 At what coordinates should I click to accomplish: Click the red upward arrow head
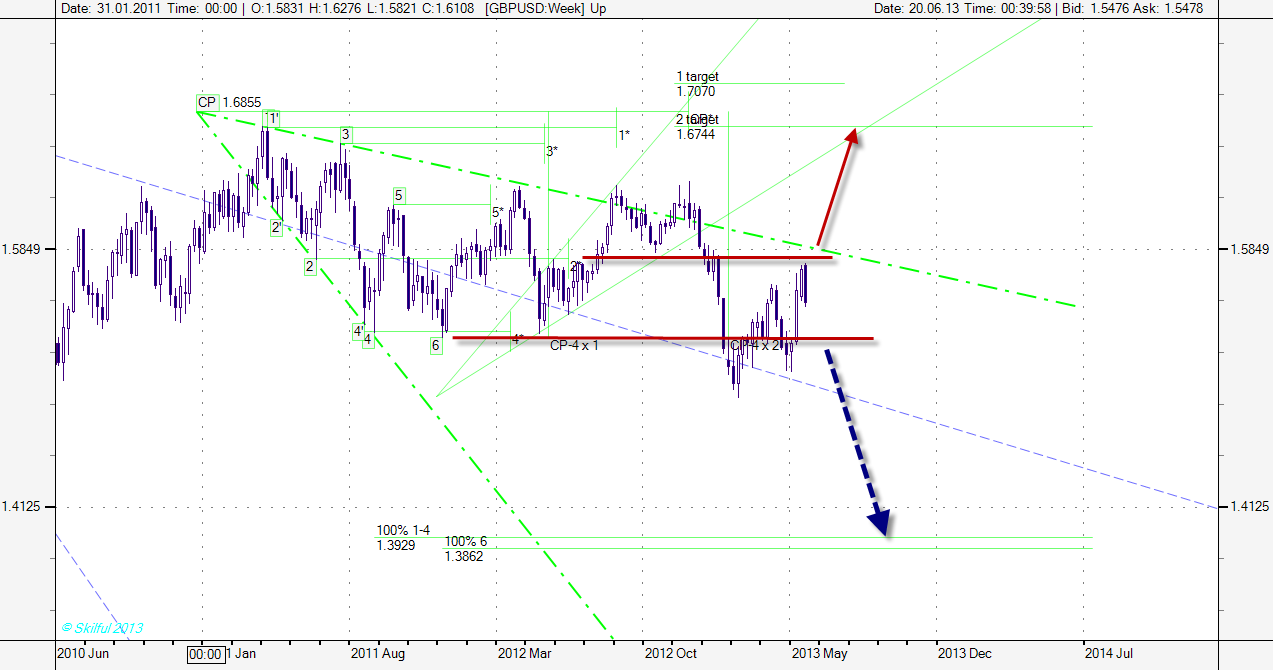(x=852, y=137)
